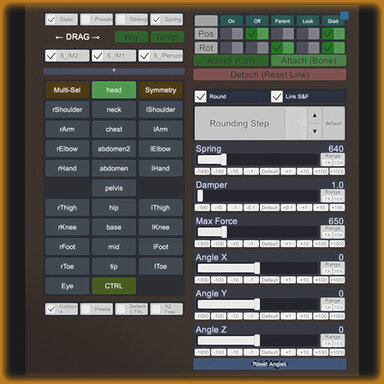384x384 pixels.
Task: Toggle the Rot Grab switch
Action: point(333,48)
